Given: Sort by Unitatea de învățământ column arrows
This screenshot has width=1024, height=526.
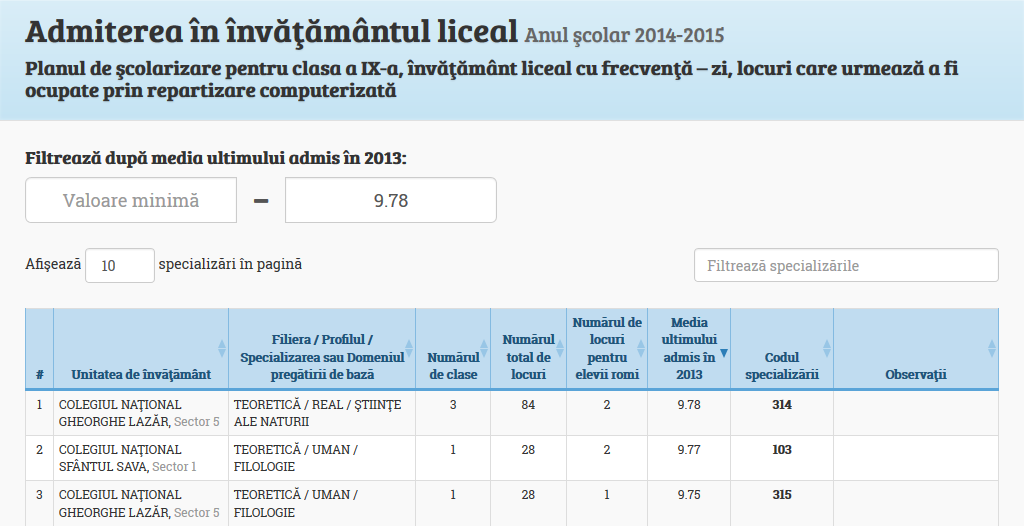Looking at the screenshot, I should (x=222, y=348).
